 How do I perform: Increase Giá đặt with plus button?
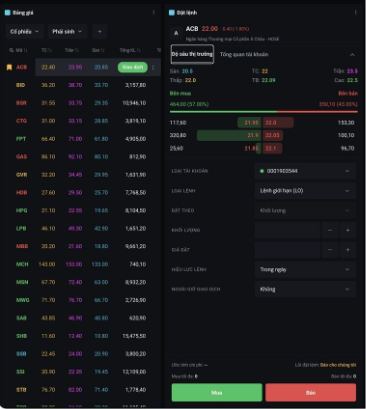348,250
